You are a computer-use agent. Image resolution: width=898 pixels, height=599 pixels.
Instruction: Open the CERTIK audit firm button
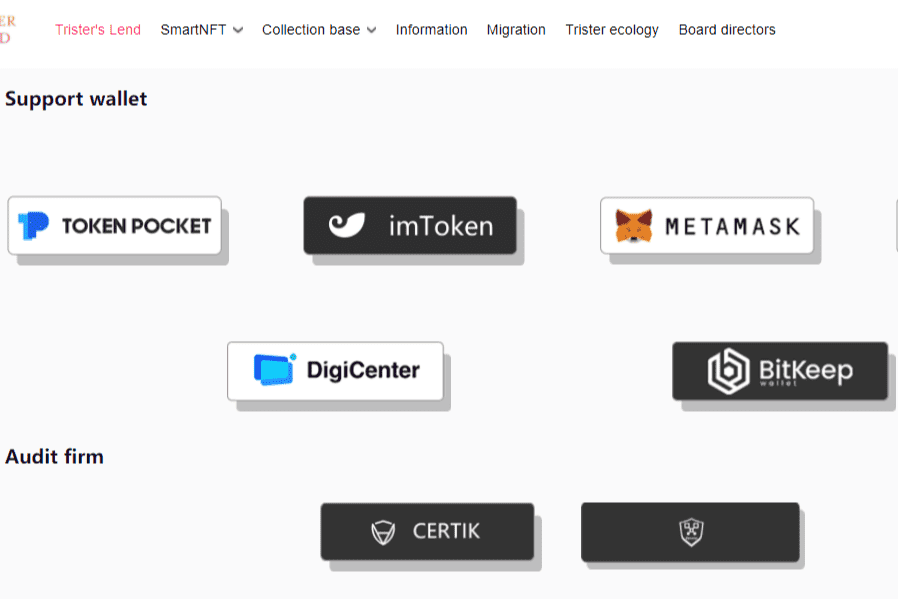click(427, 531)
